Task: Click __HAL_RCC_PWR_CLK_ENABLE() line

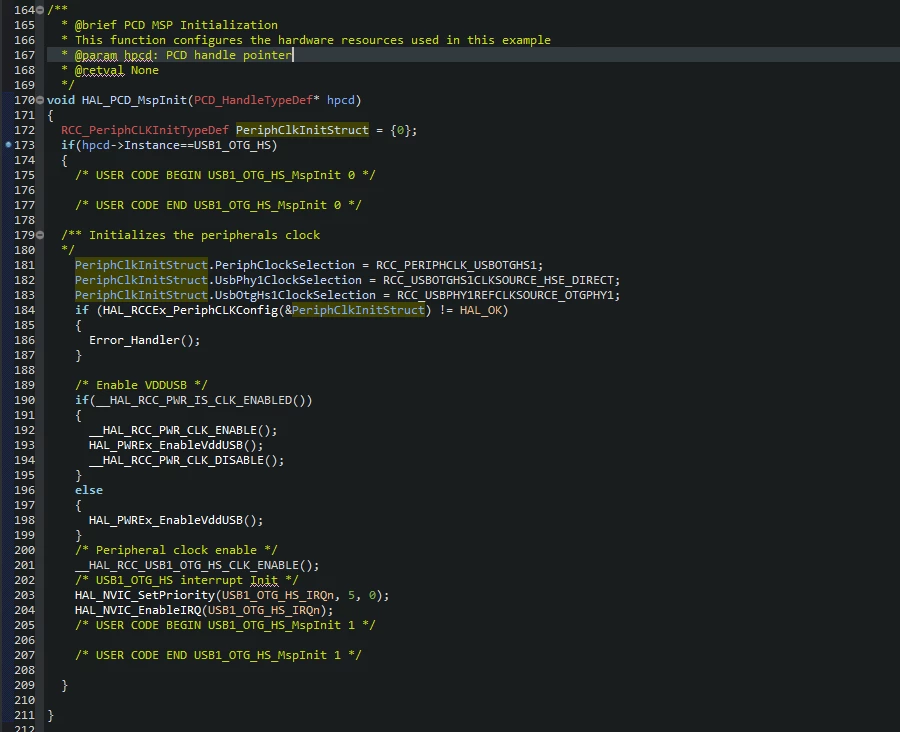Action: 183,430
